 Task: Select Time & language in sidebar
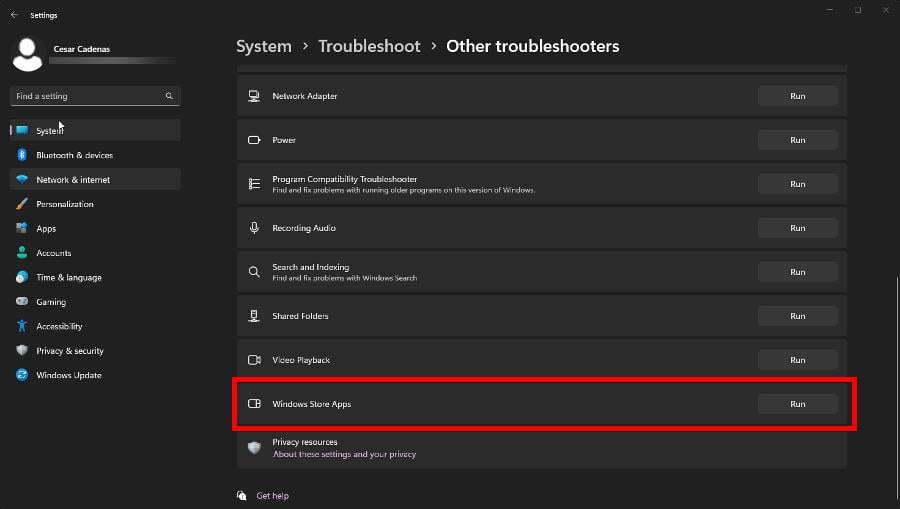pos(69,278)
